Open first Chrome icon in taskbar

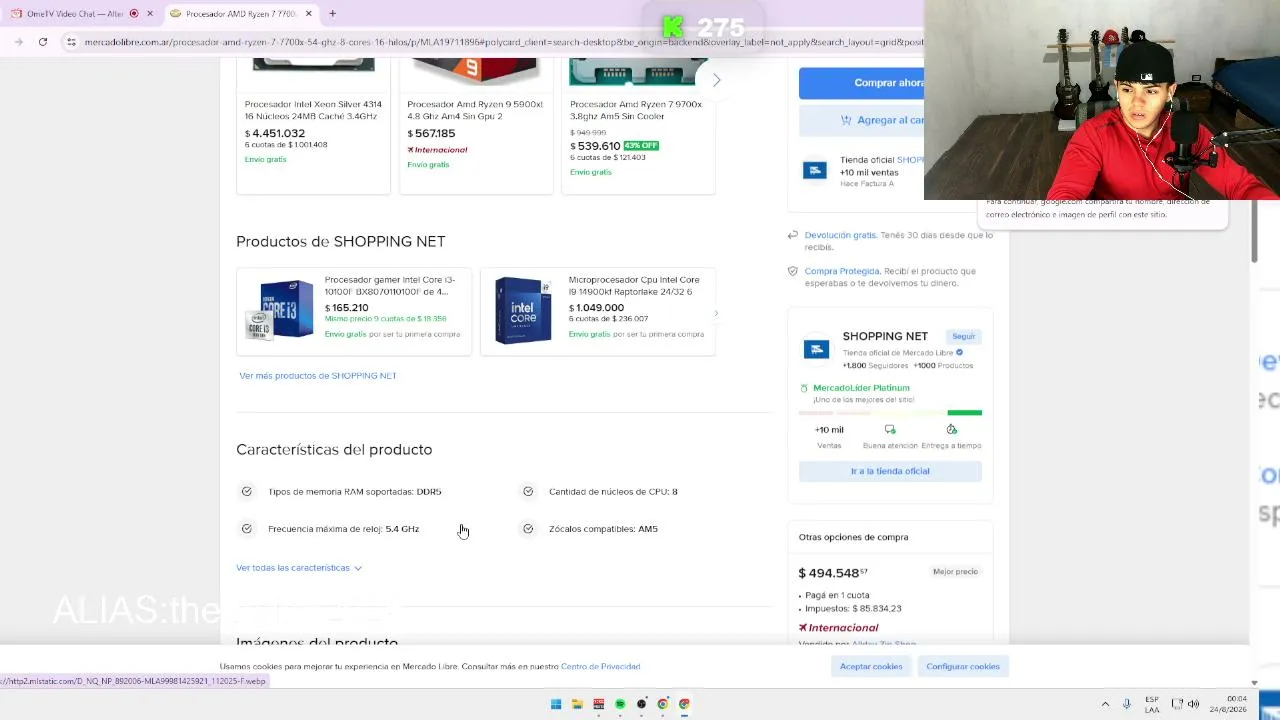663,704
